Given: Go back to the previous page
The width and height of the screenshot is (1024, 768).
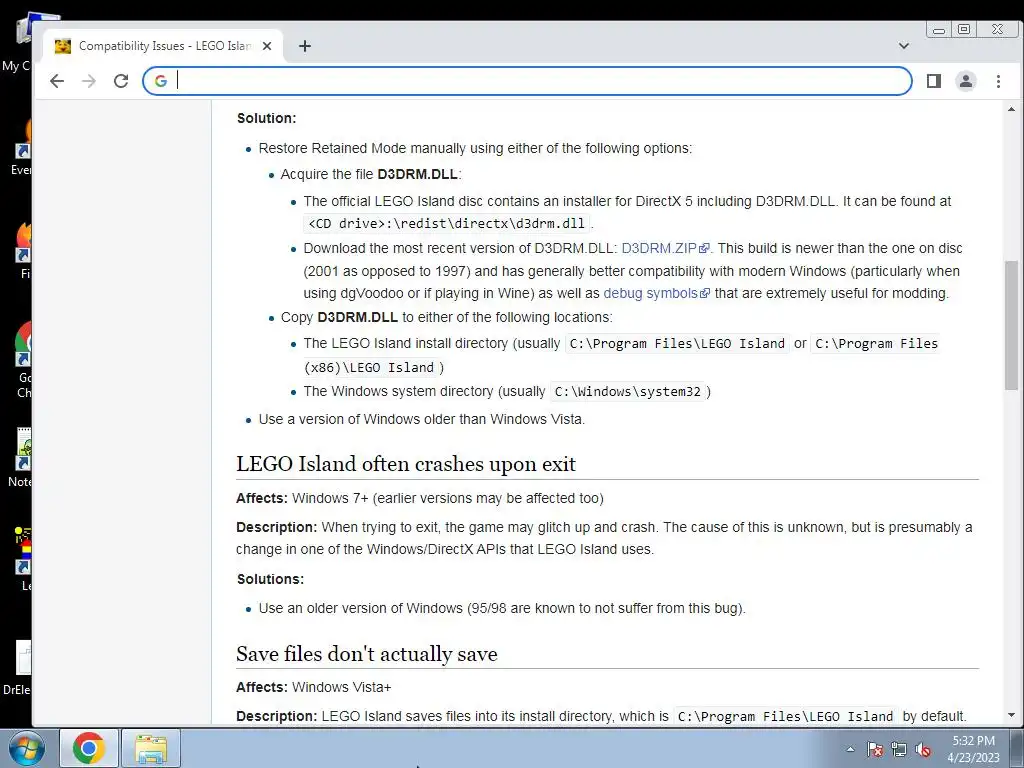Looking at the screenshot, I should pos(57,81).
